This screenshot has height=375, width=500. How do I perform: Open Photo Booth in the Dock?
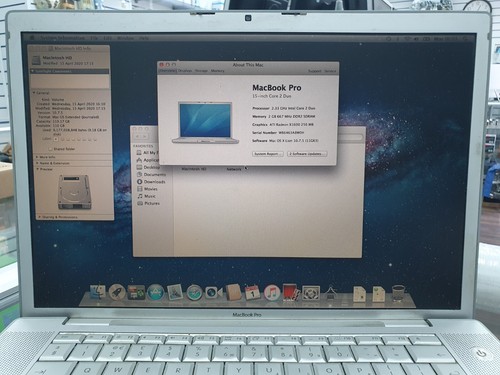(291, 293)
